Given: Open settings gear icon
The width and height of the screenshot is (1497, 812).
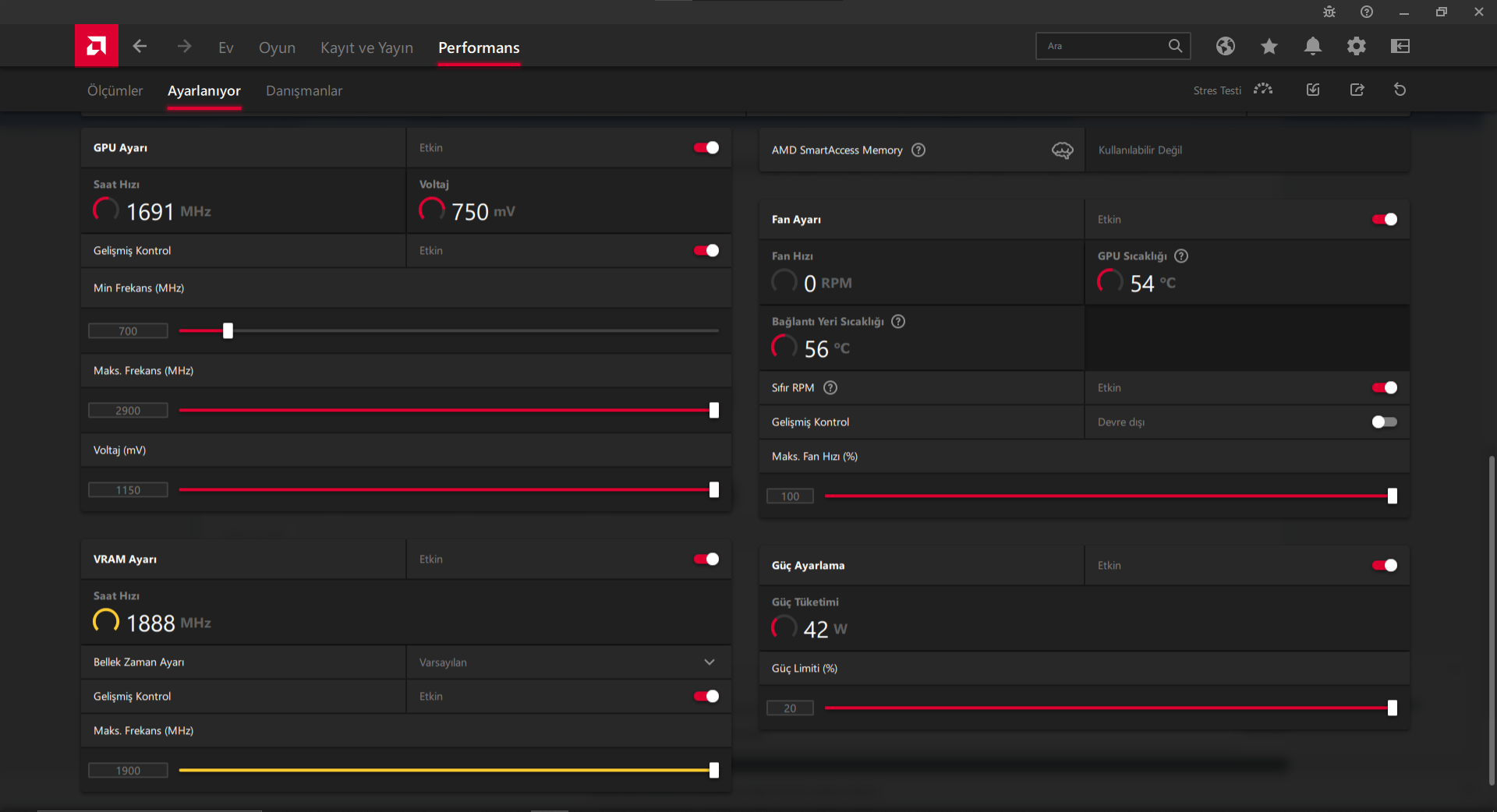Looking at the screenshot, I should [x=1356, y=47].
